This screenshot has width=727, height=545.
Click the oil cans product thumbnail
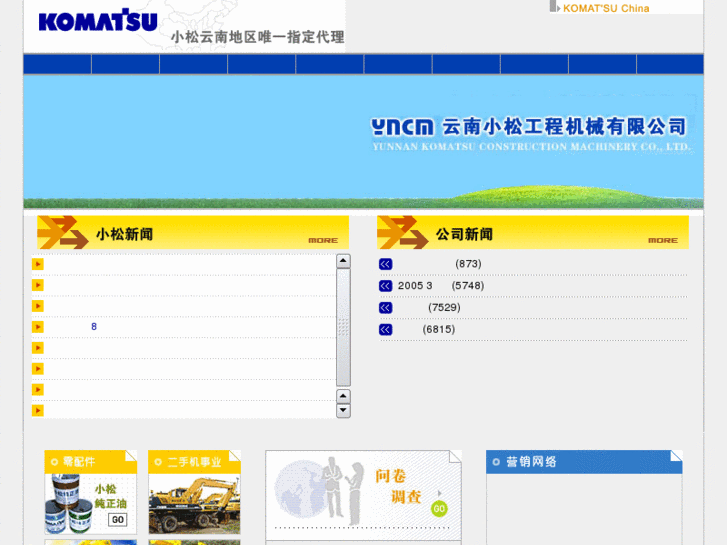(x=70, y=504)
